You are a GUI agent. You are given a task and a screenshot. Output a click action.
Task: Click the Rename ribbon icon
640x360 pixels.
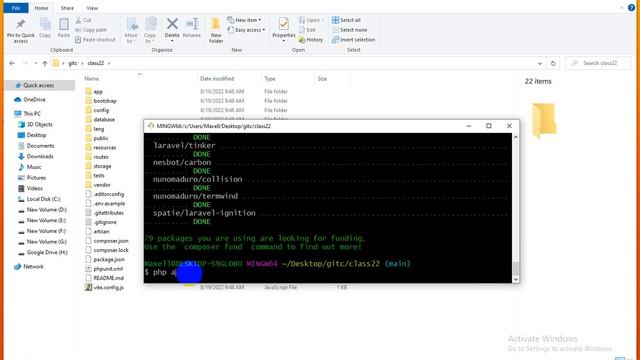192,24
